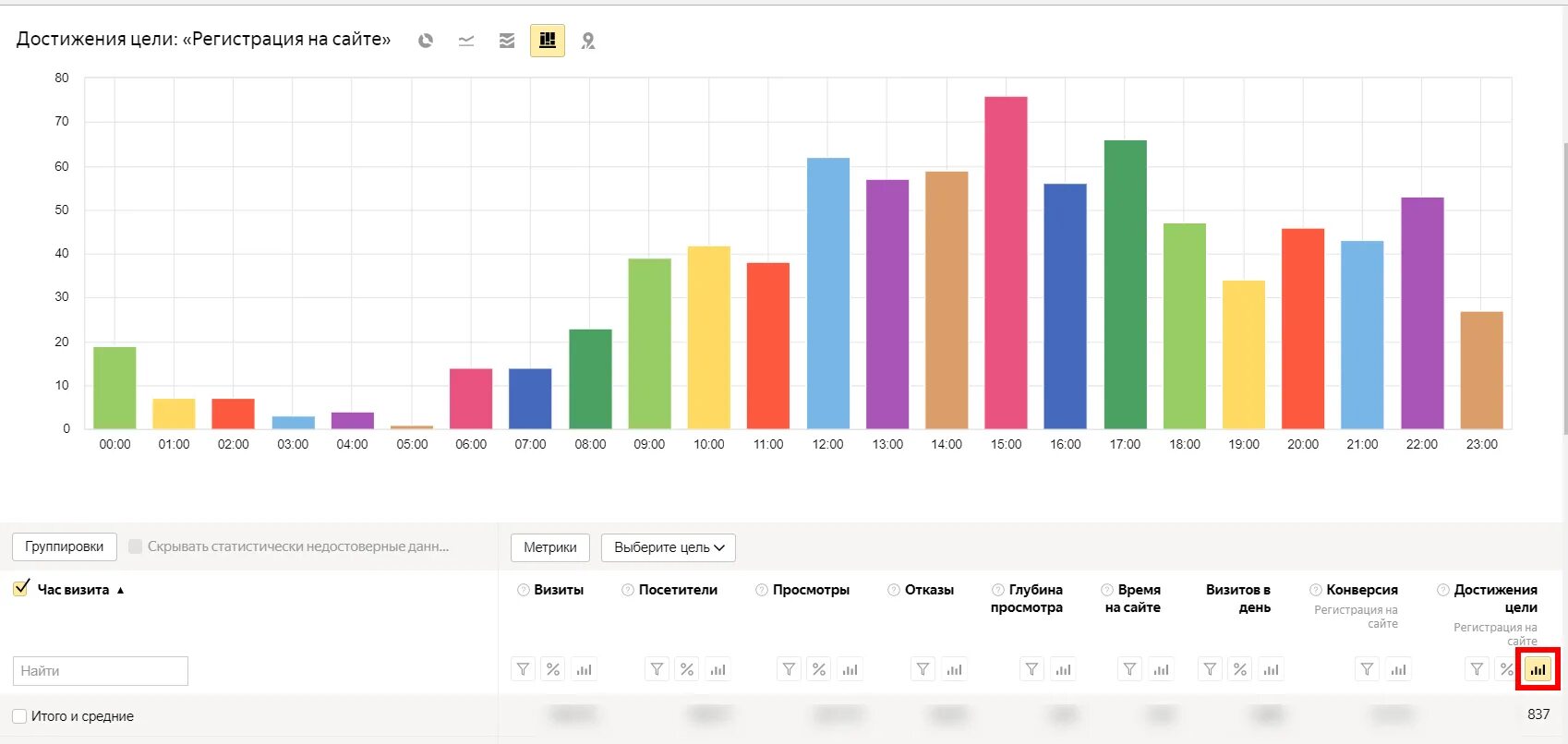
Task: Open filter for Визитов в день column
Action: coord(1210,669)
